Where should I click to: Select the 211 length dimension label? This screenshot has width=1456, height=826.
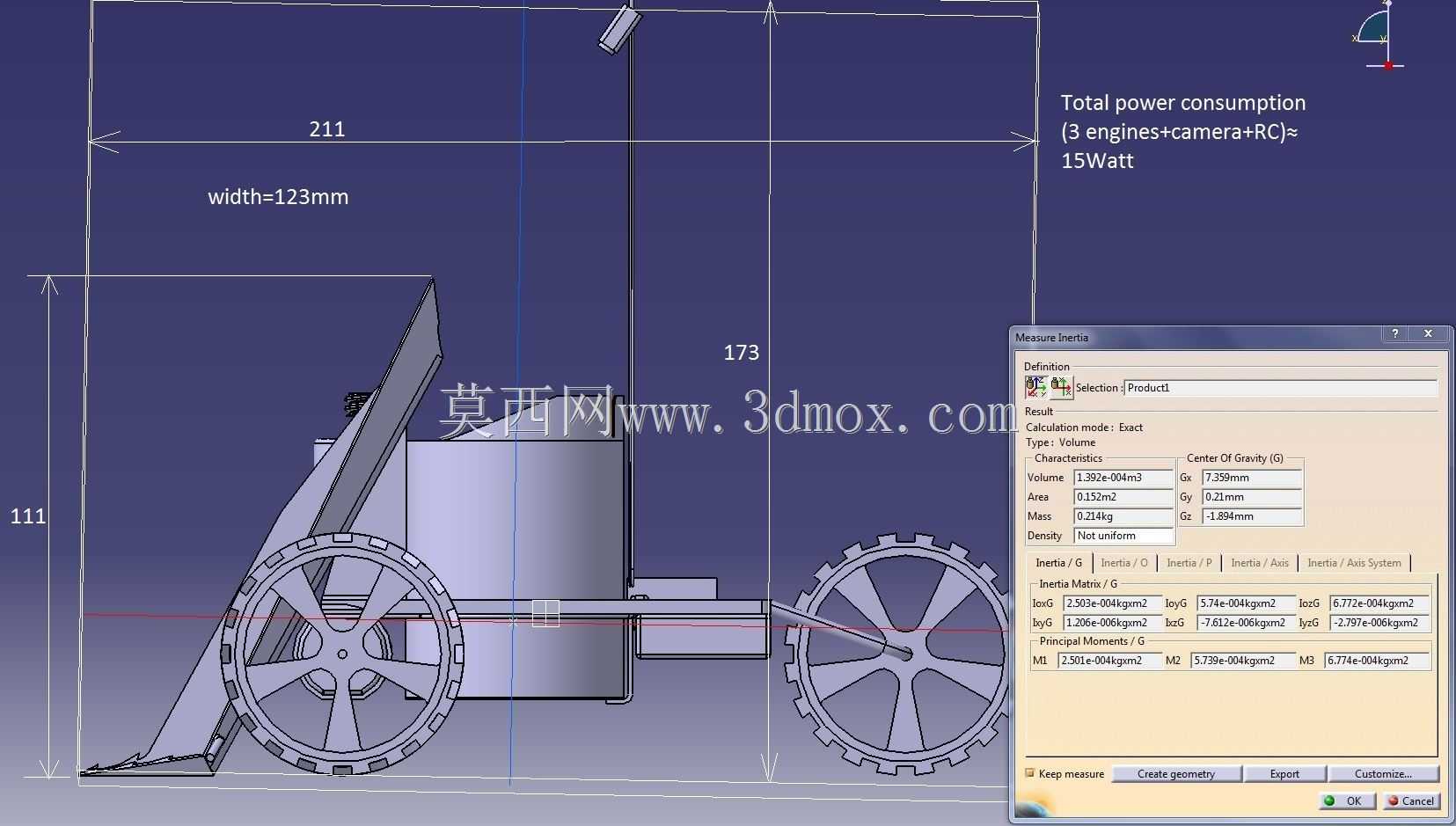coord(327,129)
